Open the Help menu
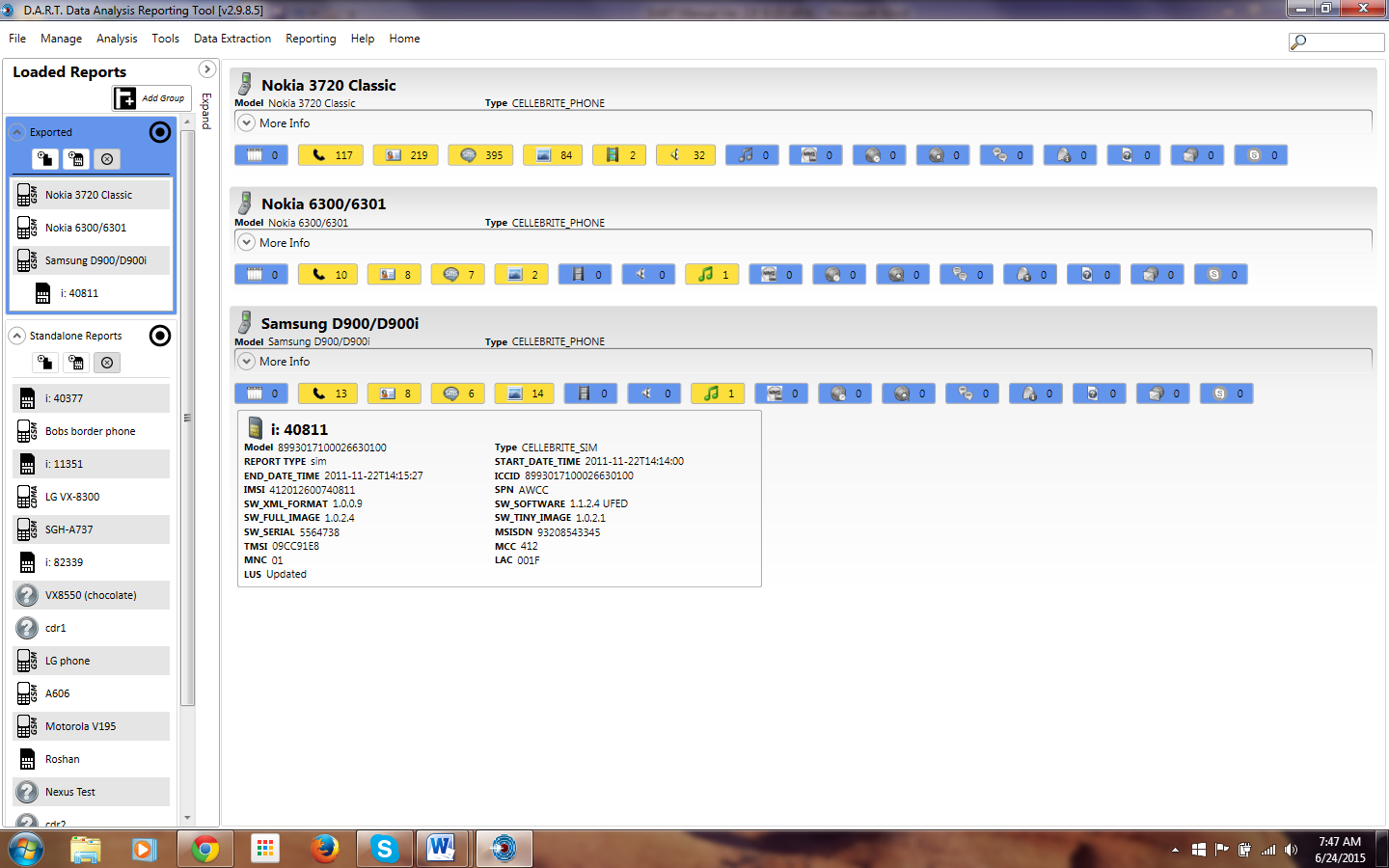Image resolution: width=1389 pixels, height=868 pixels. click(363, 39)
